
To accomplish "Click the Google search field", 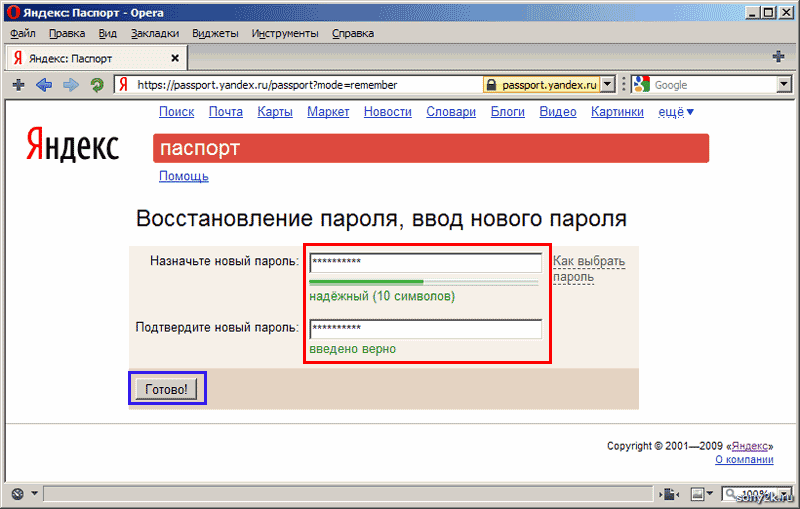I will coord(714,85).
